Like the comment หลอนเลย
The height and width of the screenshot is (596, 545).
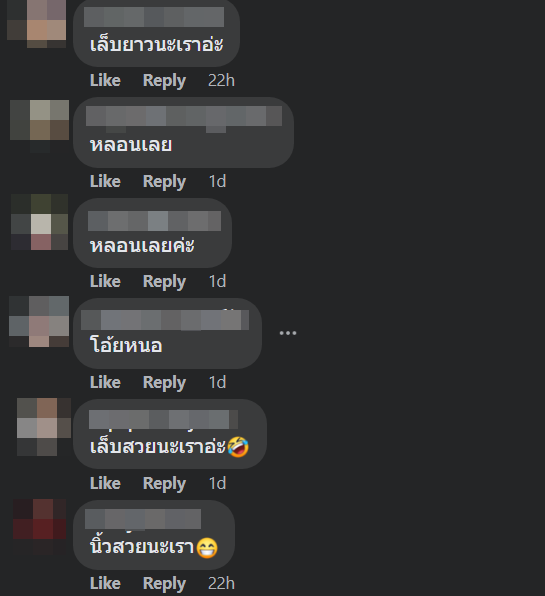pos(105,181)
